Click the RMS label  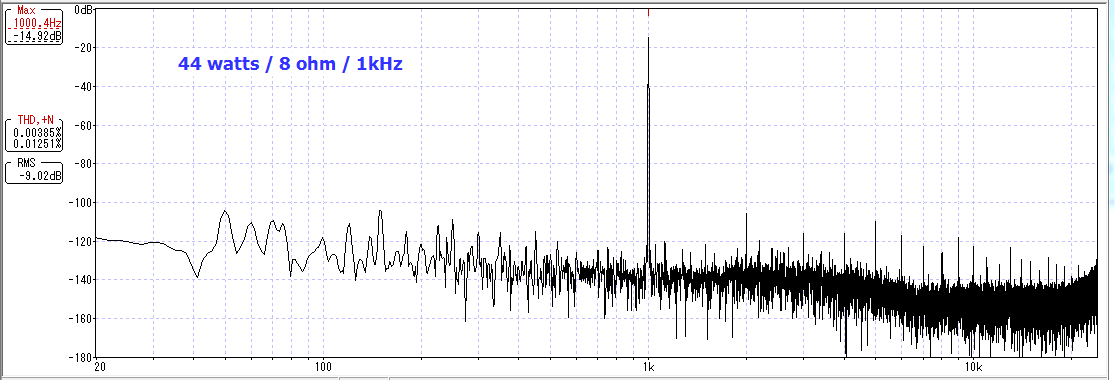(x=27, y=163)
